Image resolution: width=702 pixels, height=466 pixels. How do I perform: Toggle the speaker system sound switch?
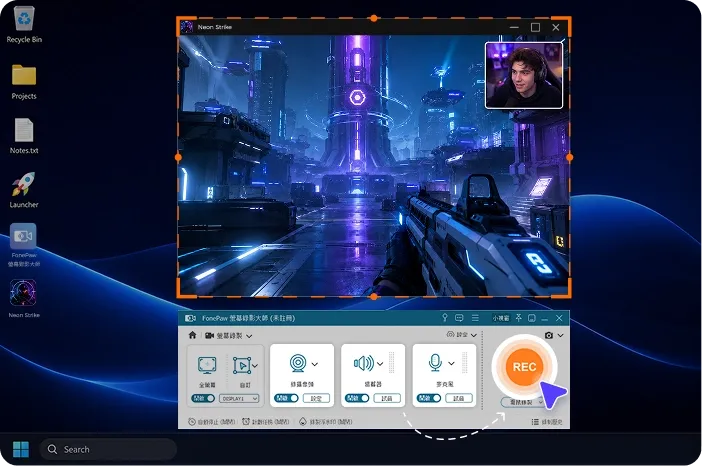tap(357, 398)
